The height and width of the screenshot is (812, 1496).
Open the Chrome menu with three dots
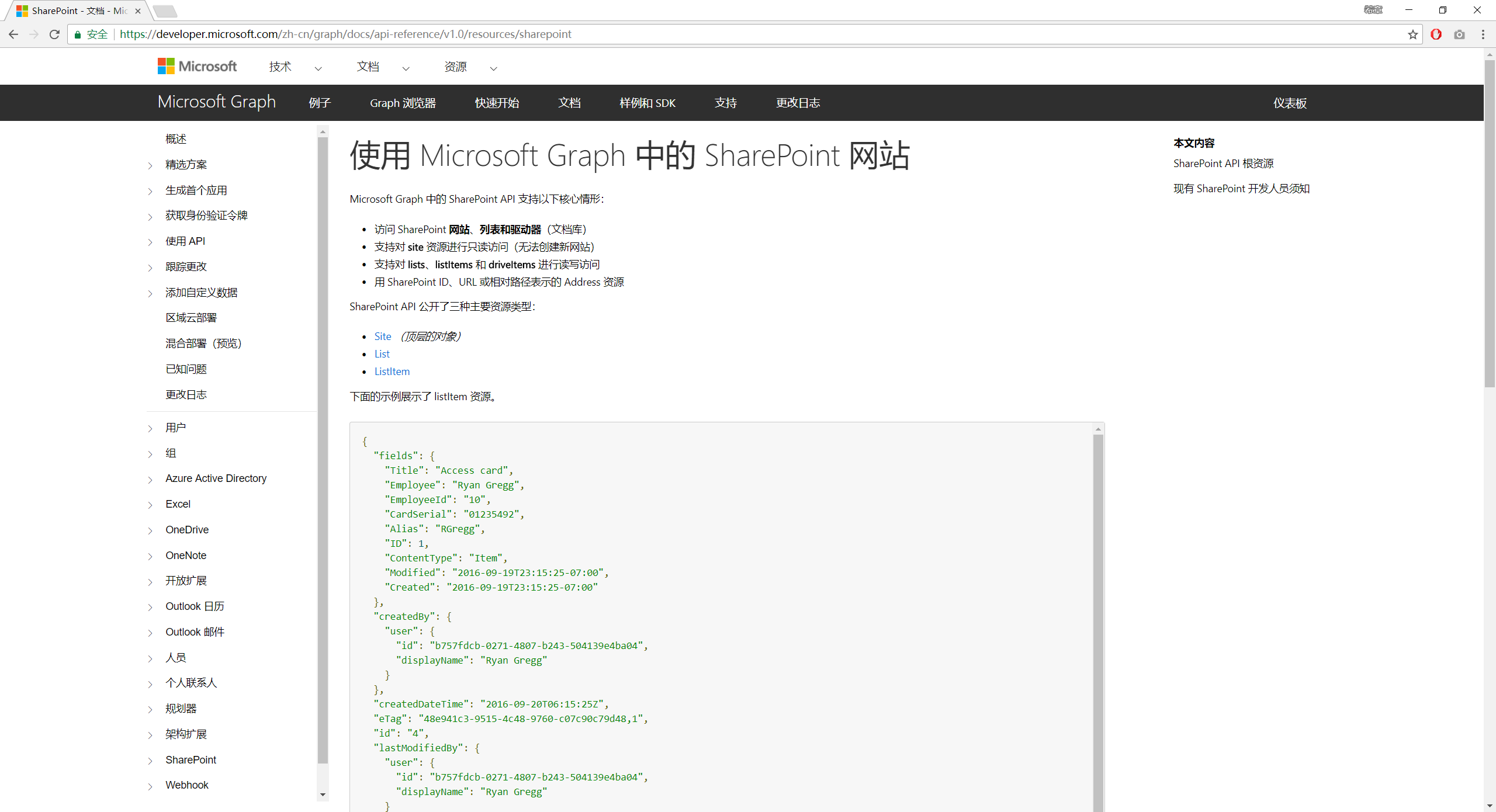coord(1484,34)
